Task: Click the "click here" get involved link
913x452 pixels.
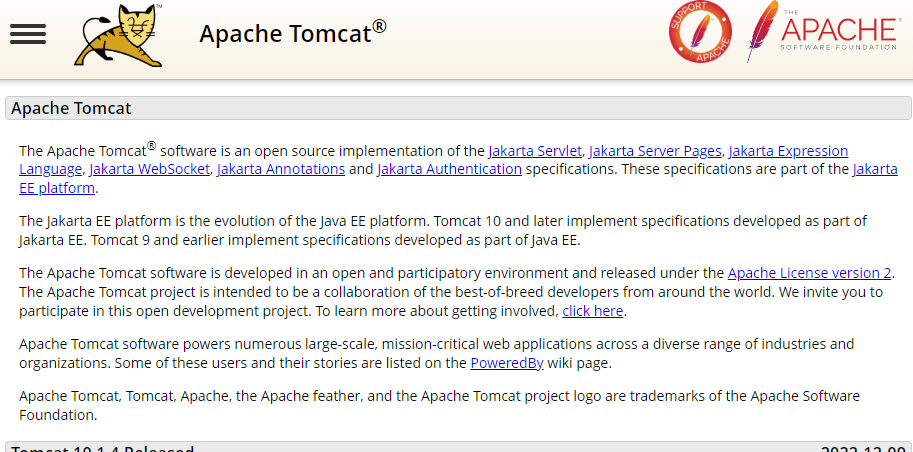Action: point(593,311)
